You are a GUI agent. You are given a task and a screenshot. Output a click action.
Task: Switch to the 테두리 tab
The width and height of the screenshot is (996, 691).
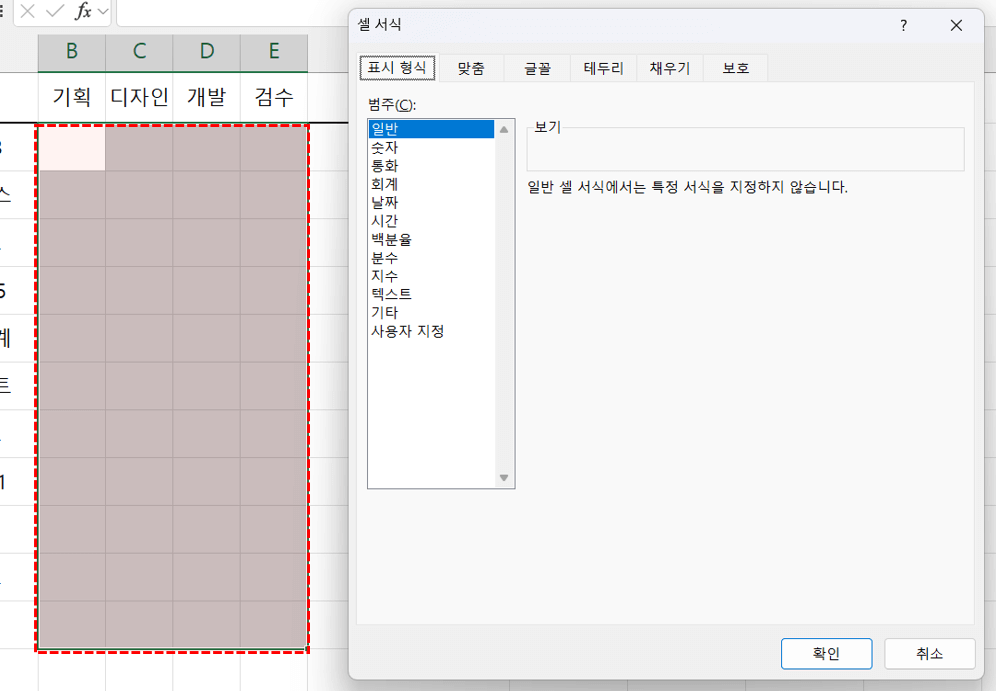pos(602,67)
